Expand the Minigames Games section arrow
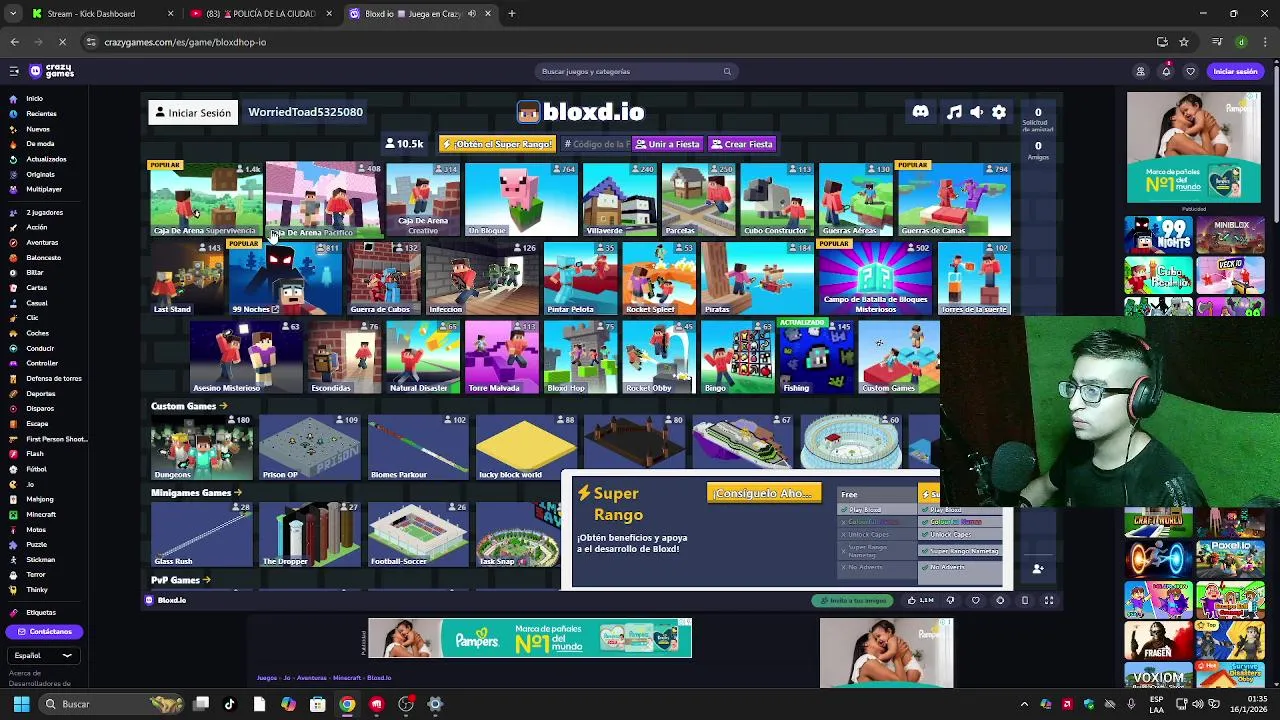The width and height of the screenshot is (1280, 720). coord(238,492)
